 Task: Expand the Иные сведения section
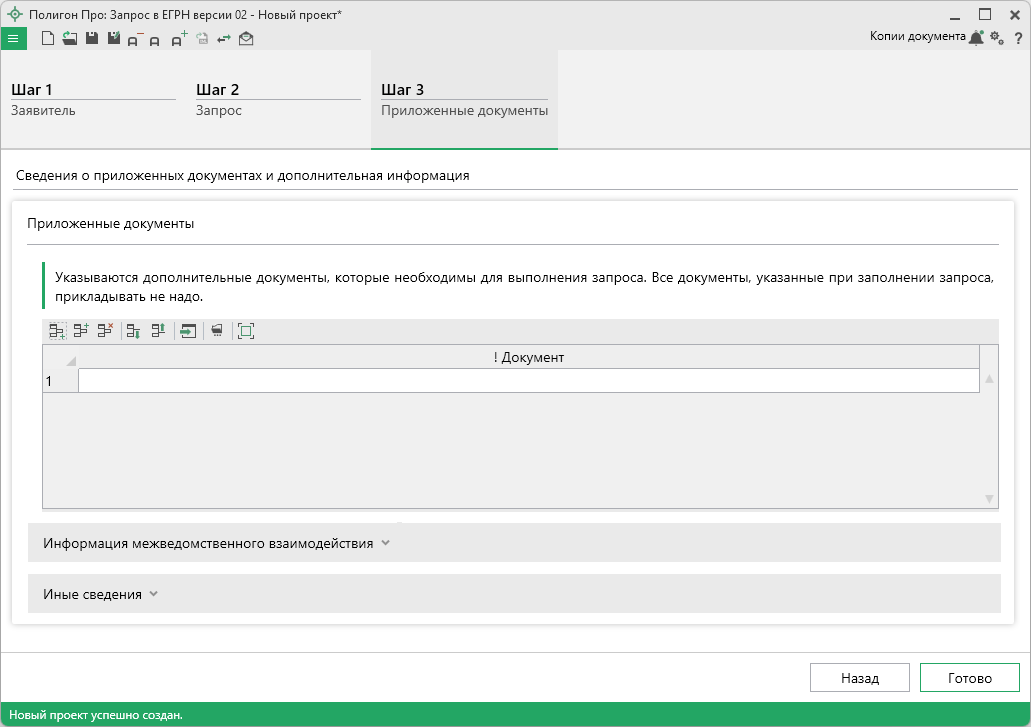click(x=100, y=594)
